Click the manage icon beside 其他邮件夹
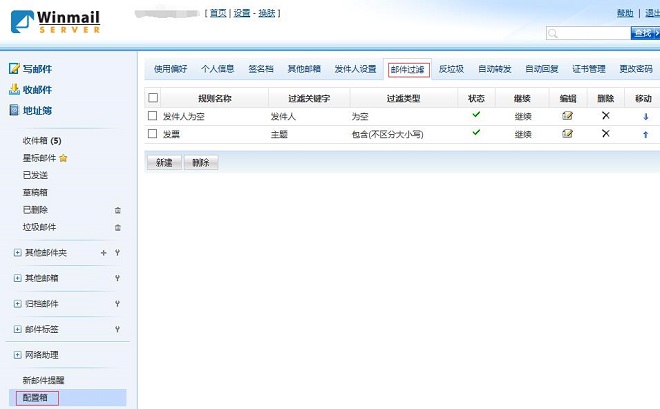The image size is (660, 409). [117, 252]
